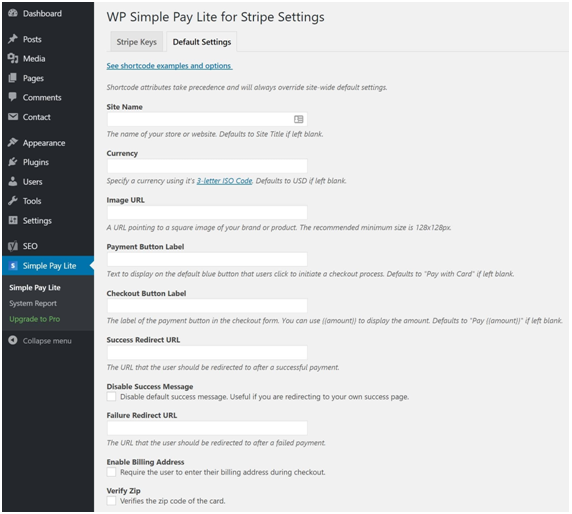Click the Require billing address label text
Viewport: 572px width, 514px height.
223,472
